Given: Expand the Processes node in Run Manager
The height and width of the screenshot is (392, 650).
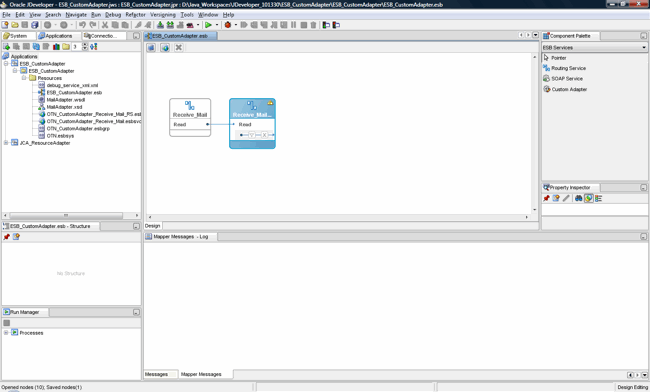Looking at the screenshot, I should pyautogui.click(x=6, y=332).
